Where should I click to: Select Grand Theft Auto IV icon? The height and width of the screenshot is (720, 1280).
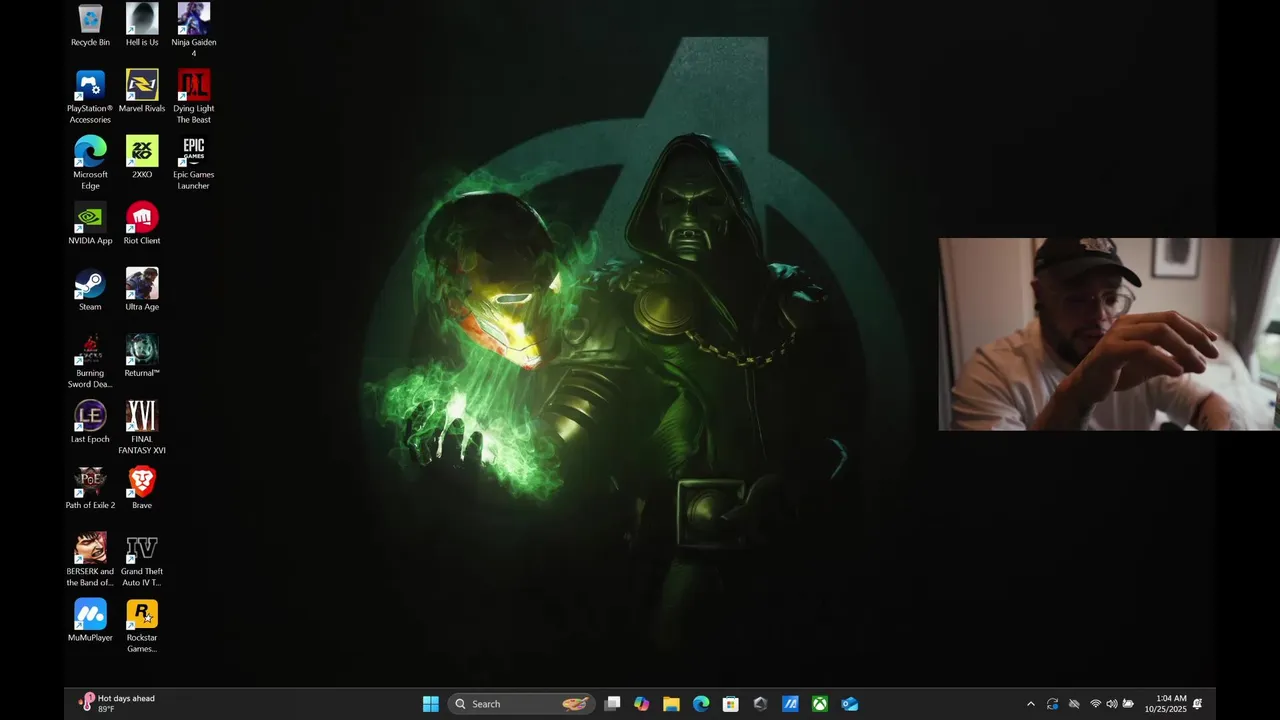point(142,559)
